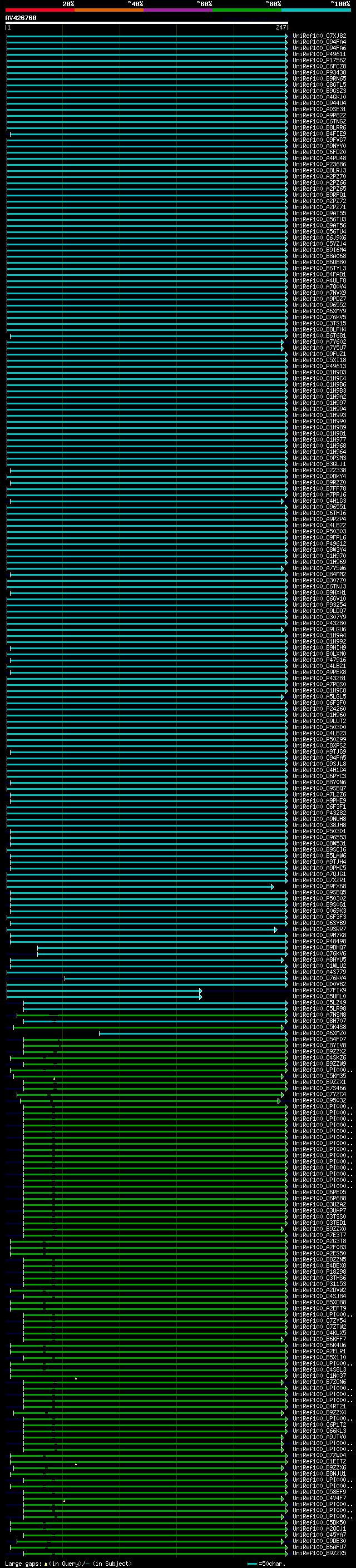Select the UniRef100_B4FIE9 label
356x1568 pixels.
pos(319,134)
